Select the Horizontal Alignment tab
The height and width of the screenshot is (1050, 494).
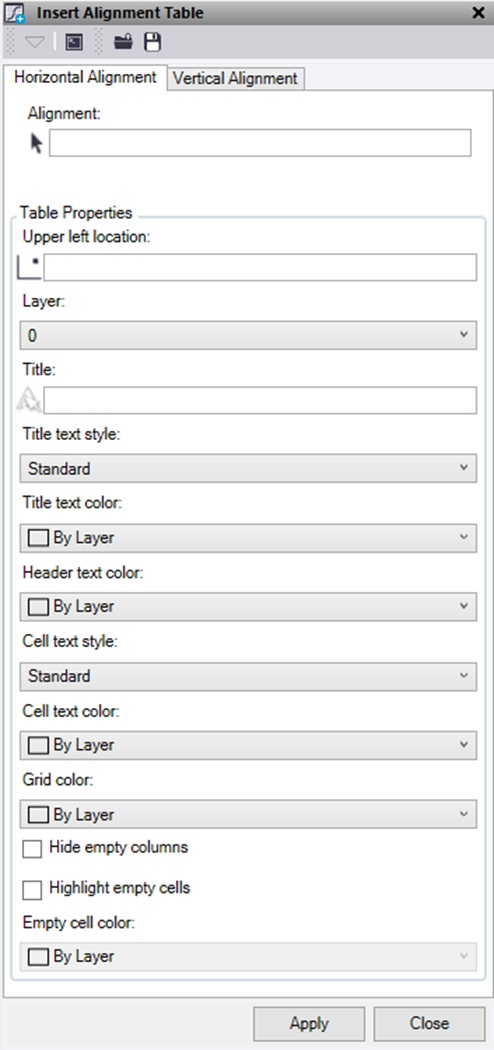(85, 77)
